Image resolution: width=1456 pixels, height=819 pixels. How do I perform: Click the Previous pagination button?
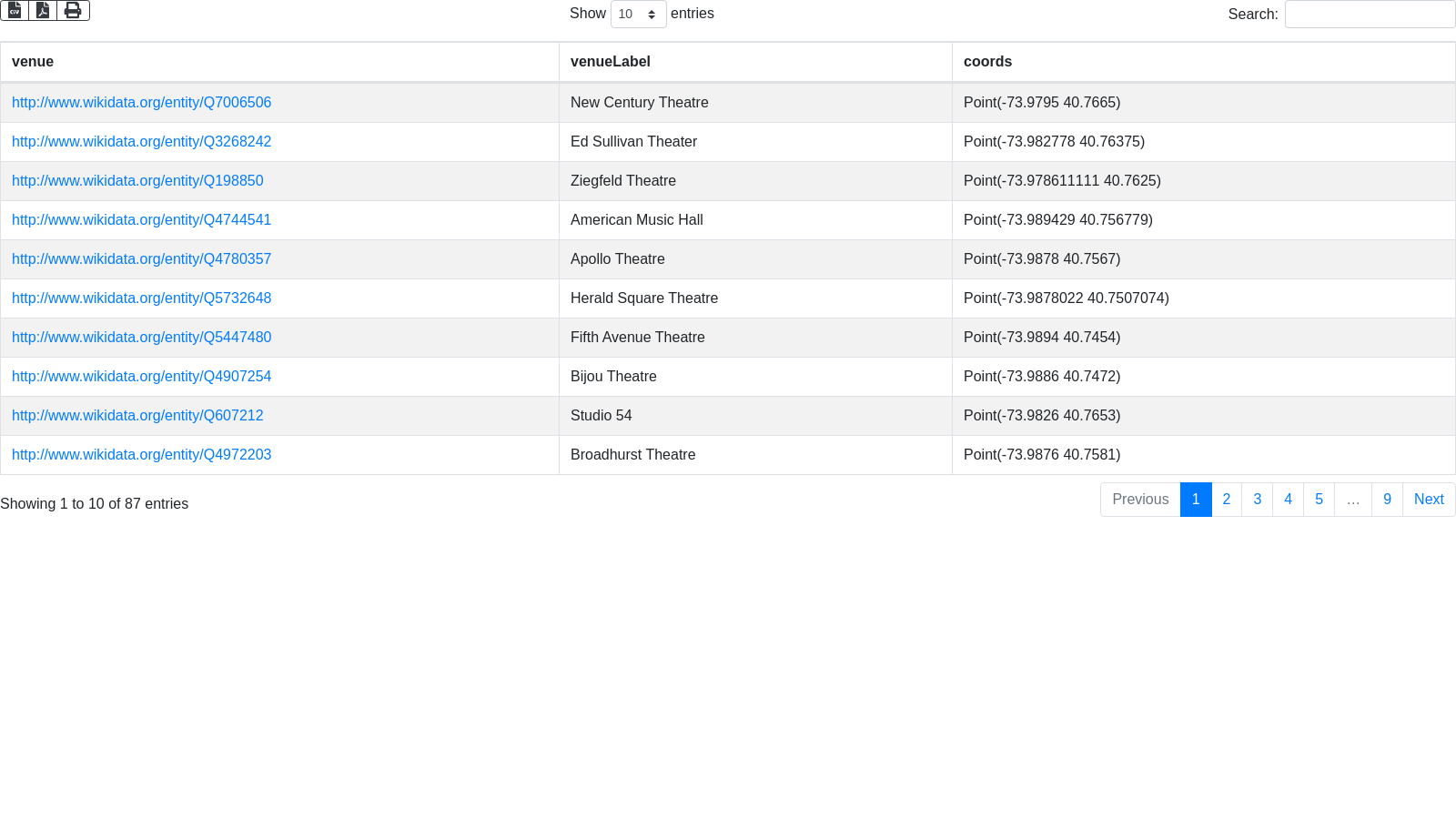point(1140,500)
